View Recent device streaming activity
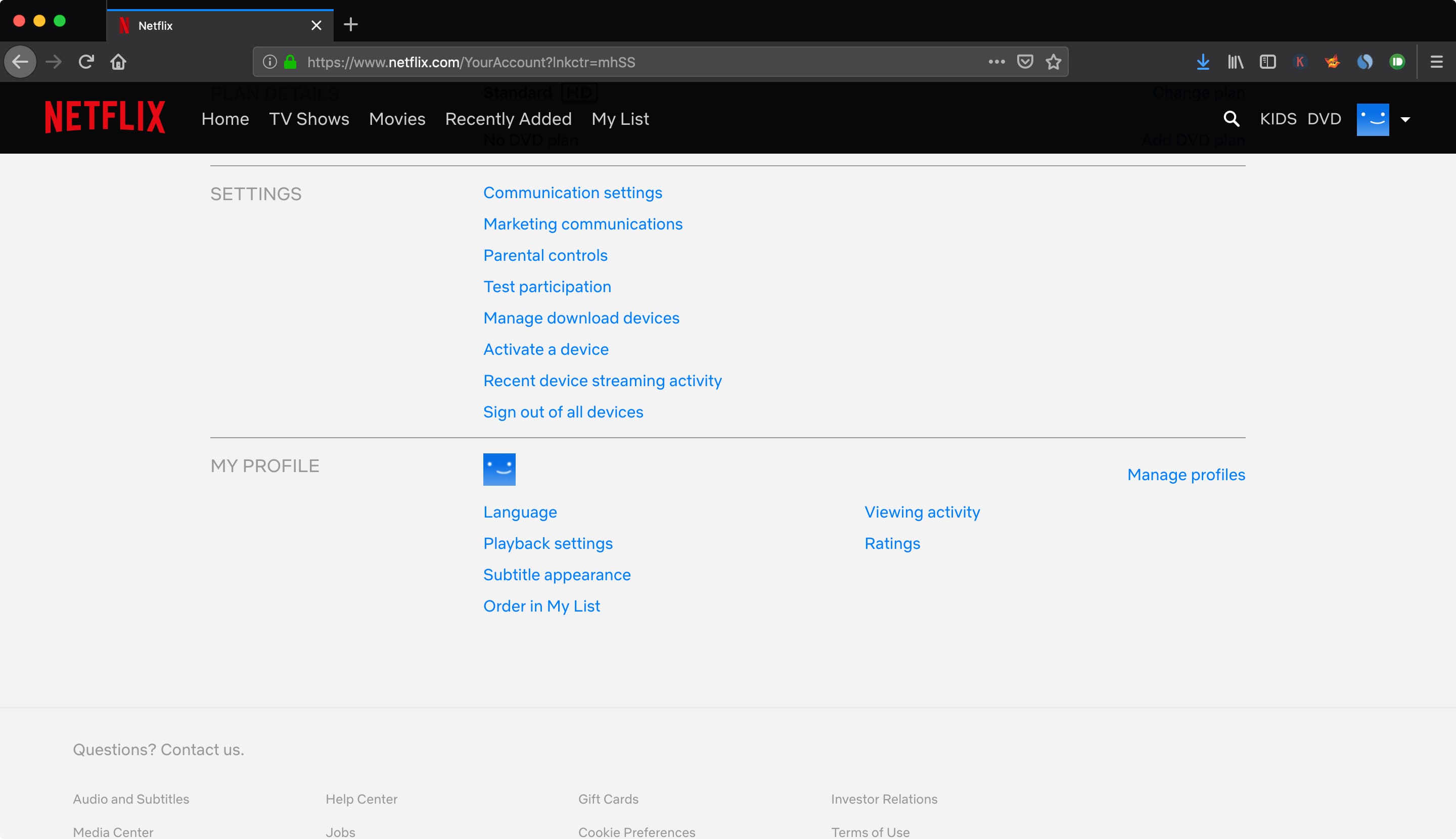The height and width of the screenshot is (839, 1456). point(602,381)
